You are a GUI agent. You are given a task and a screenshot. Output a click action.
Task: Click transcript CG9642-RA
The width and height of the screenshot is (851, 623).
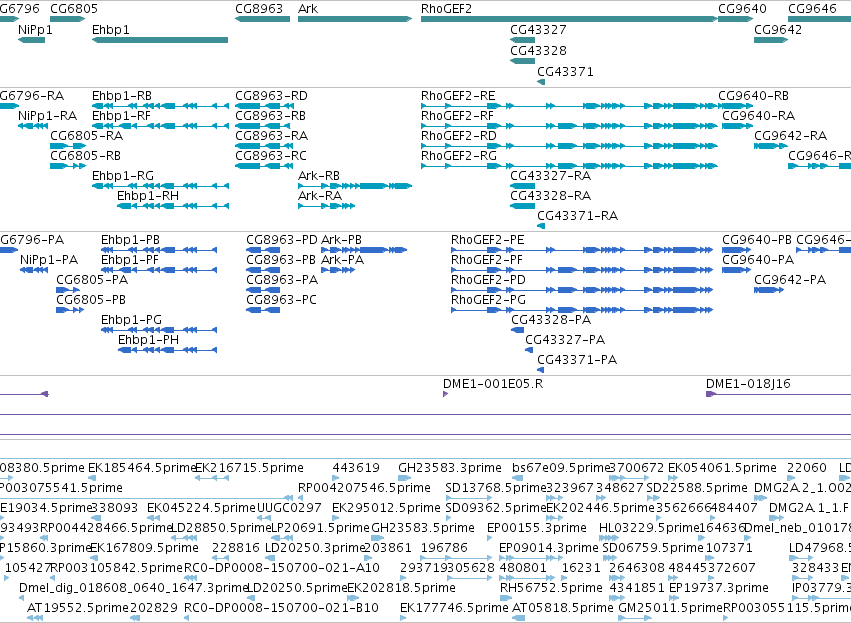771,146
